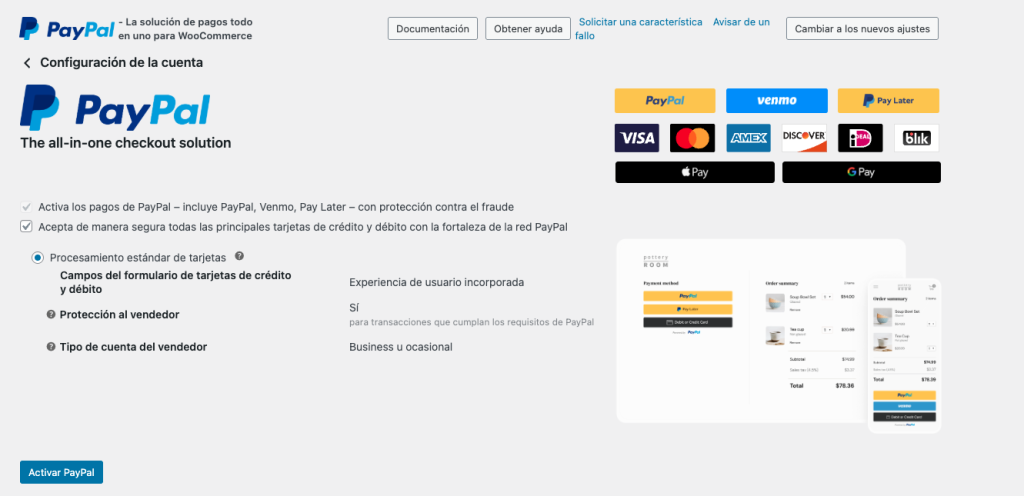Click the iDEAL payment logo
1024x496 pixels.
pyautogui.click(x=859, y=137)
